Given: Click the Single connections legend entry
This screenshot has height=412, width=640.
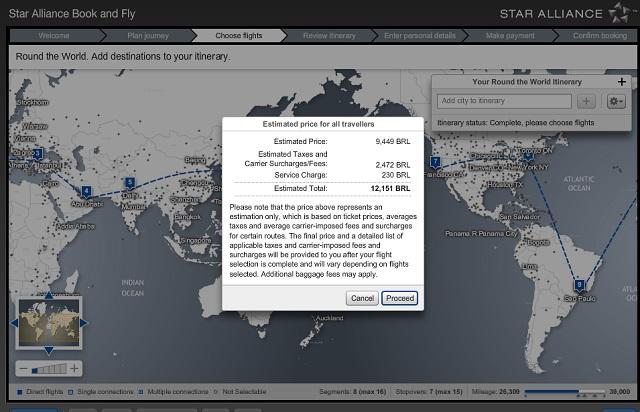Looking at the screenshot, I should pyautogui.click(x=101, y=392).
